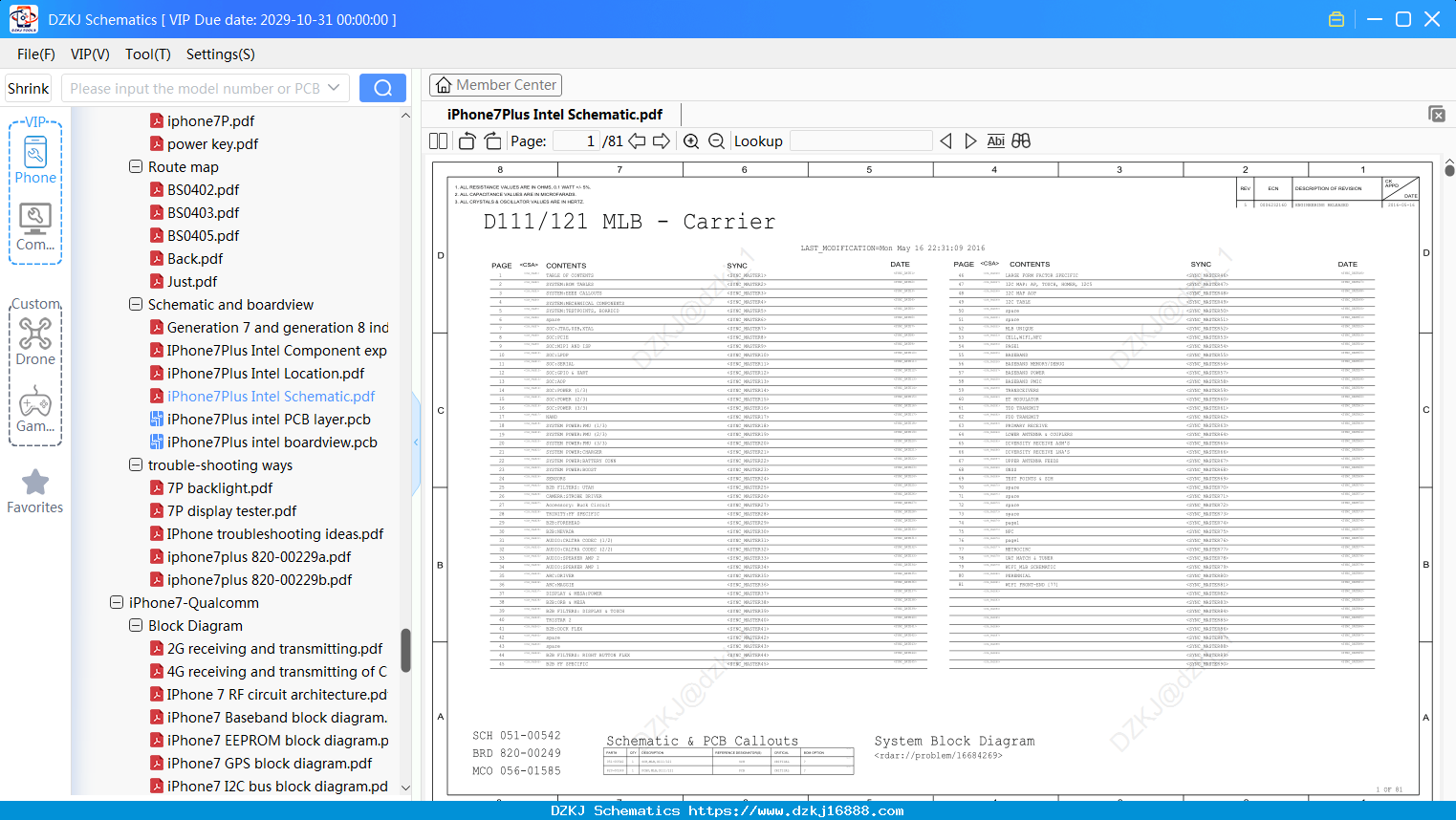Image resolution: width=1456 pixels, height=820 pixels.
Task: Open BS0403.pdf
Action: [203, 213]
